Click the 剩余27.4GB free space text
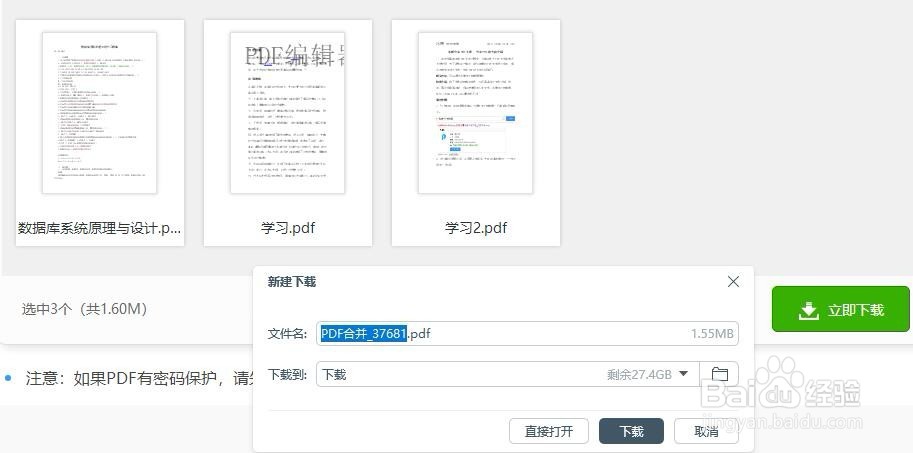This screenshot has height=453, width=913. 639,374
